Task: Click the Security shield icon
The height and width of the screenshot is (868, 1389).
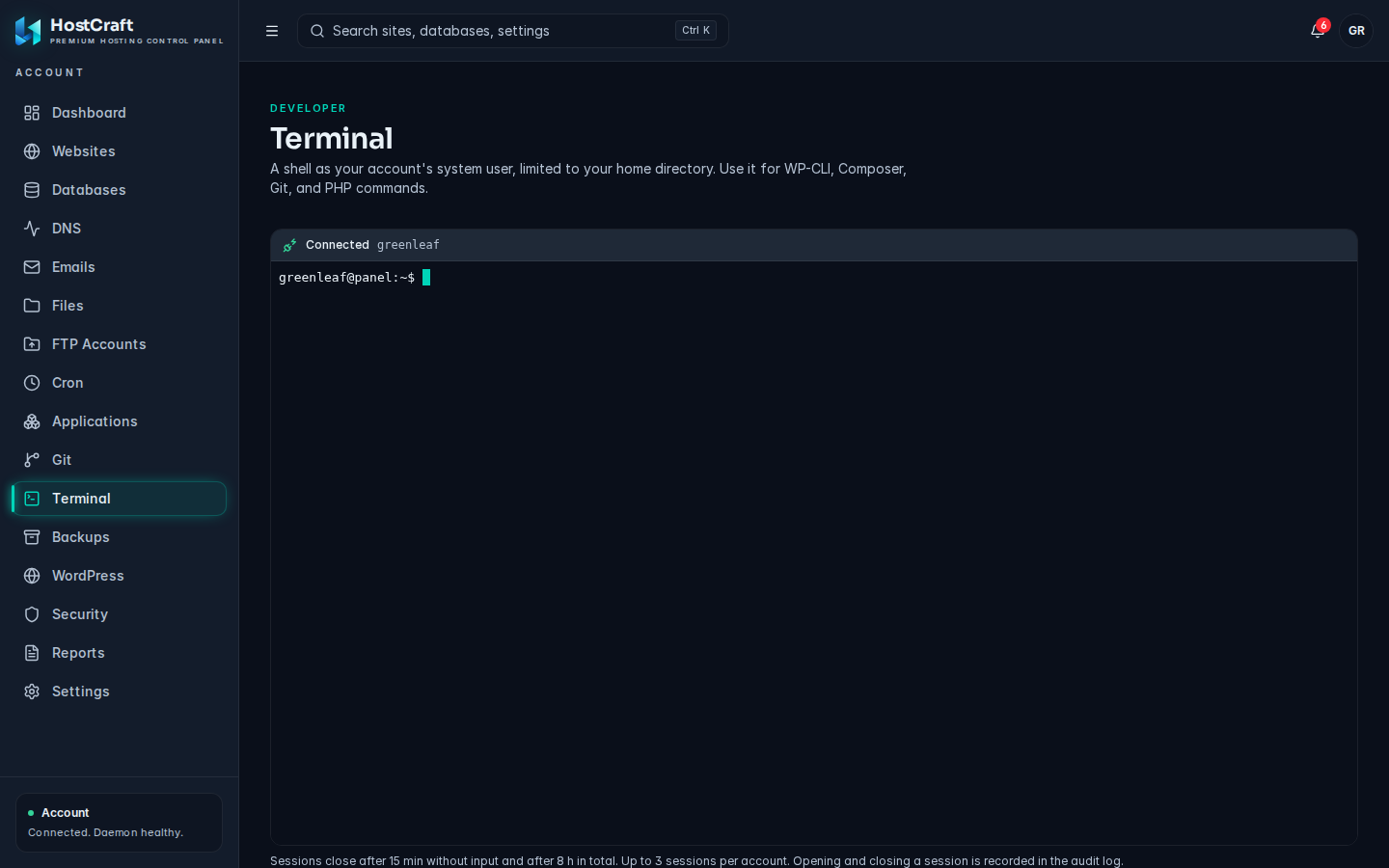Action: tap(32, 614)
